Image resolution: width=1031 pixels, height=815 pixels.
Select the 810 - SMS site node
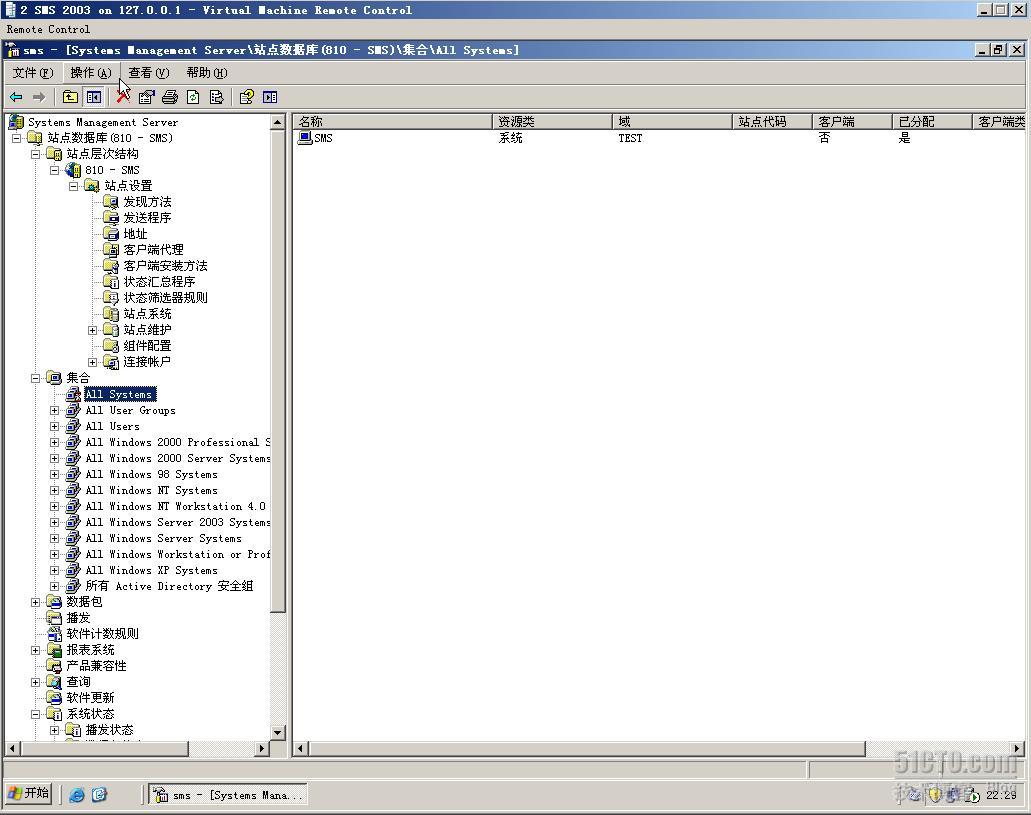coord(112,170)
